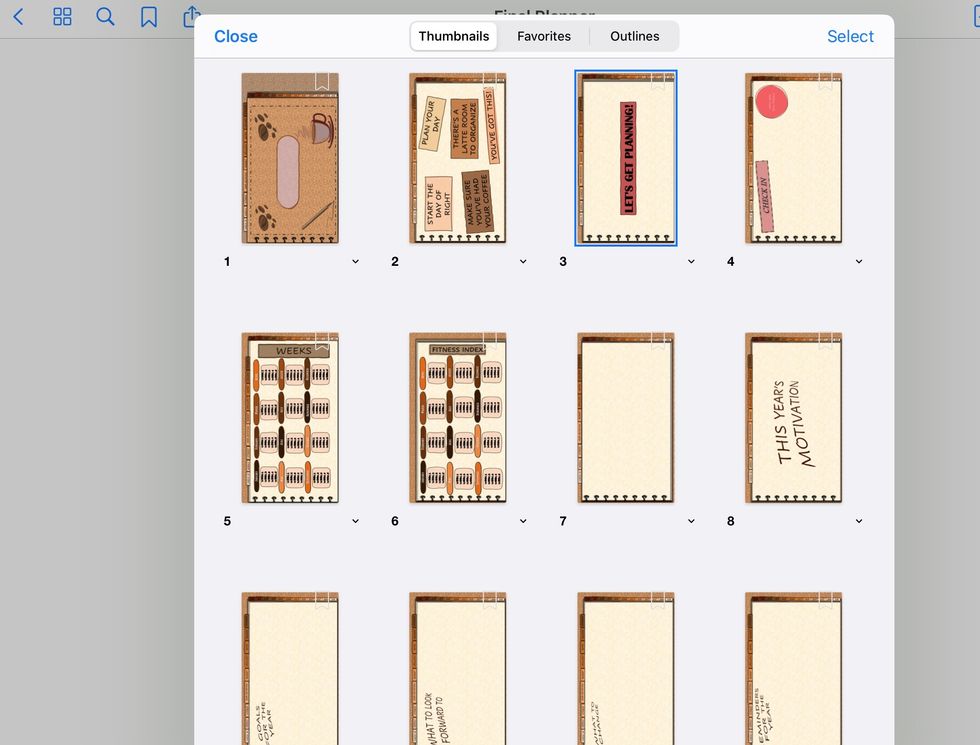Tap the grid thumbnails icon in toolbar
980x745 pixels.
pos(62,17)
